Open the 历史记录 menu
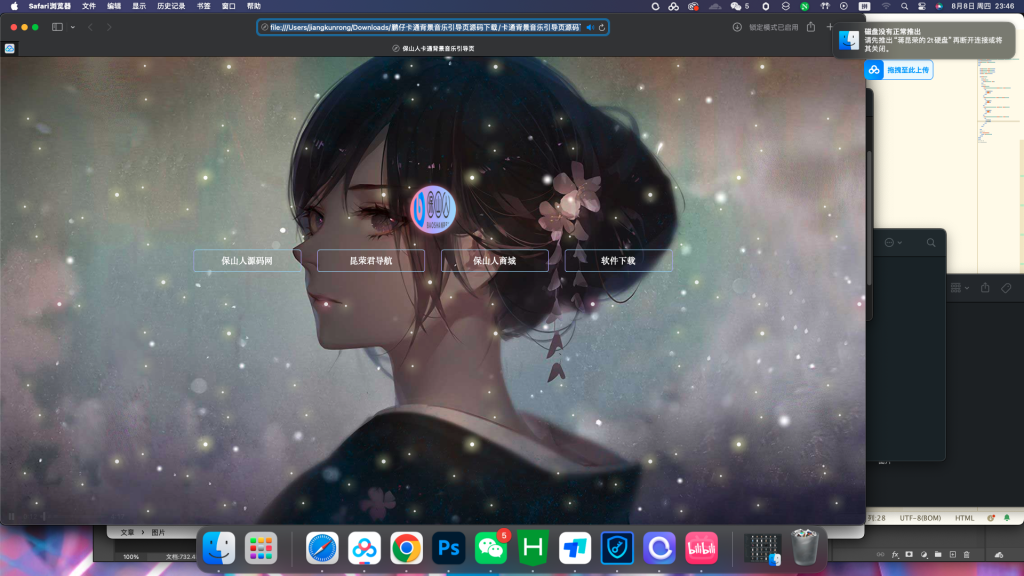1024x576 pixels. [171, 7]
